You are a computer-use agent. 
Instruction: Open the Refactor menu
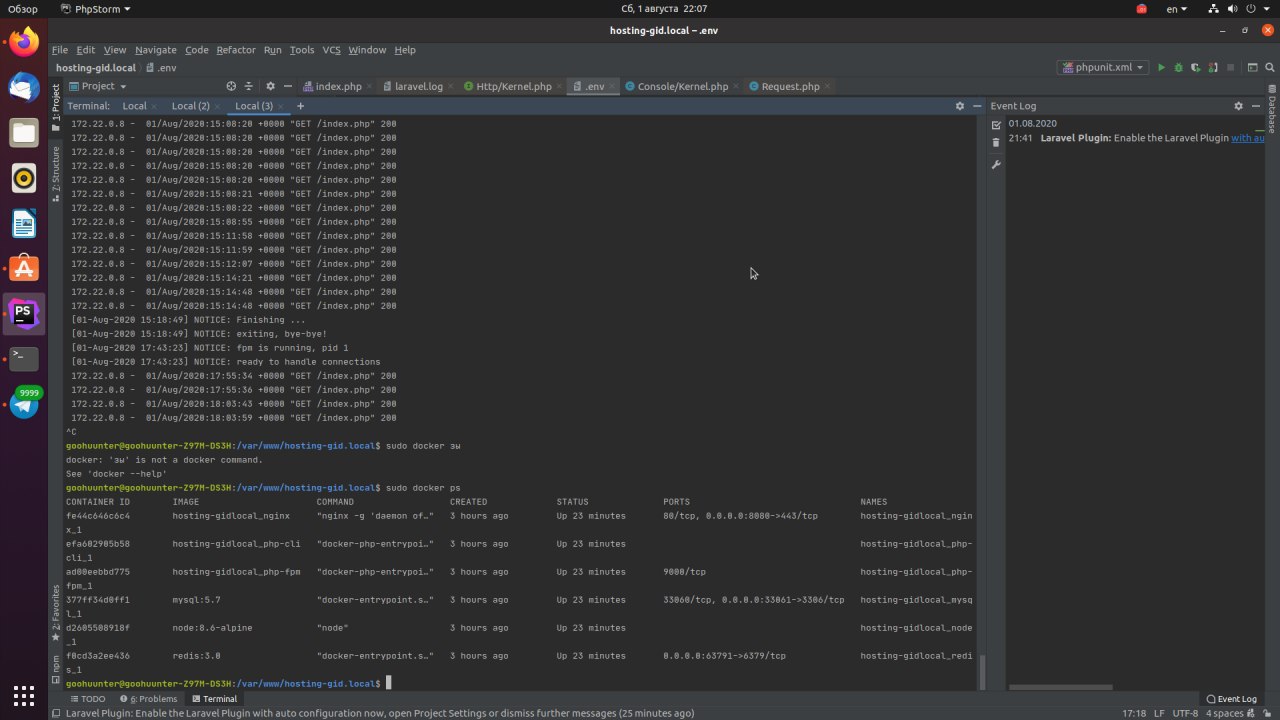(236, 50)
